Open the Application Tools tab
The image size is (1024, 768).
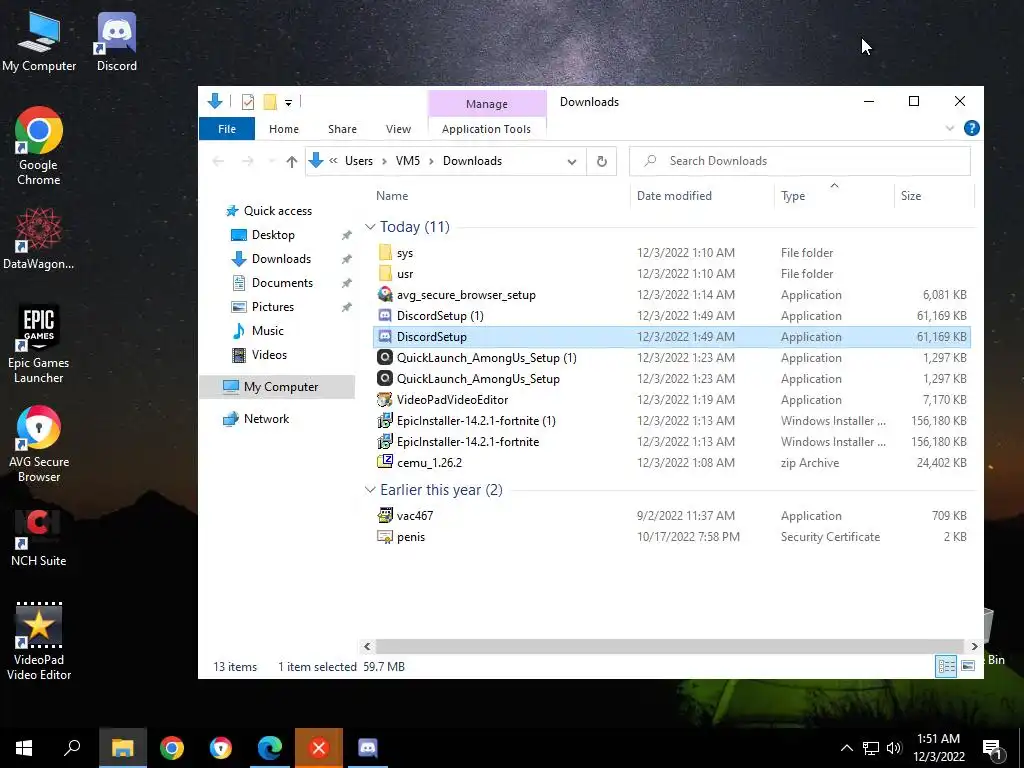487,129
